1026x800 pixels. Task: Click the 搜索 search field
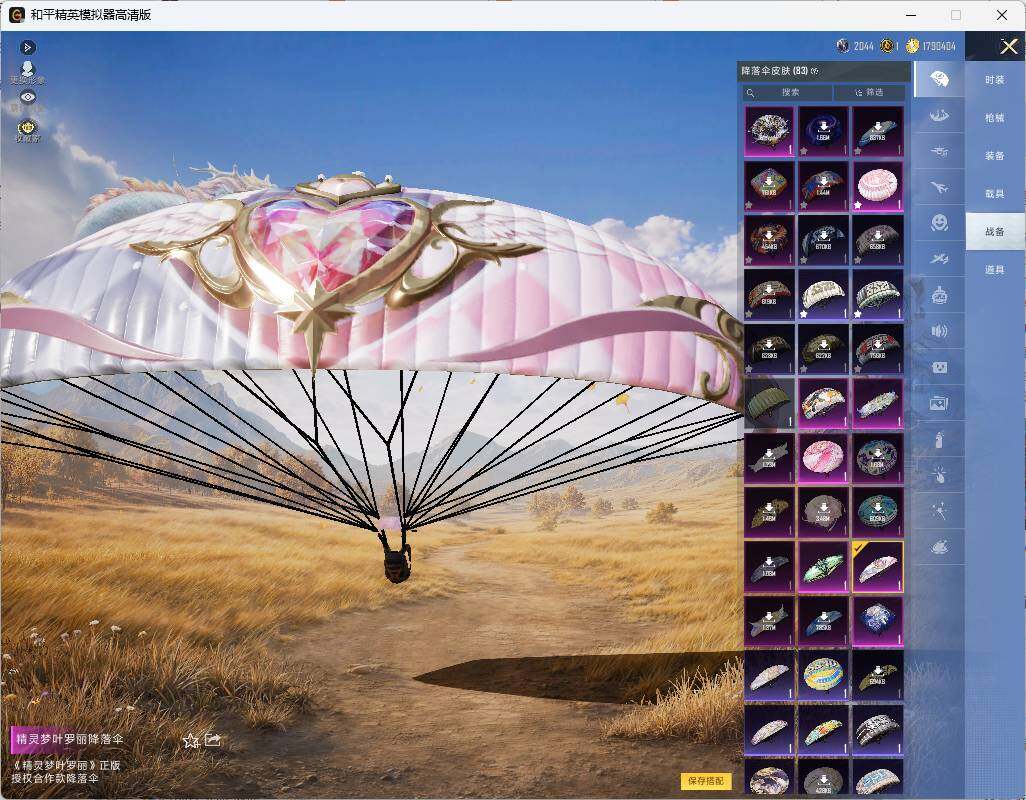tap(787, 92)
